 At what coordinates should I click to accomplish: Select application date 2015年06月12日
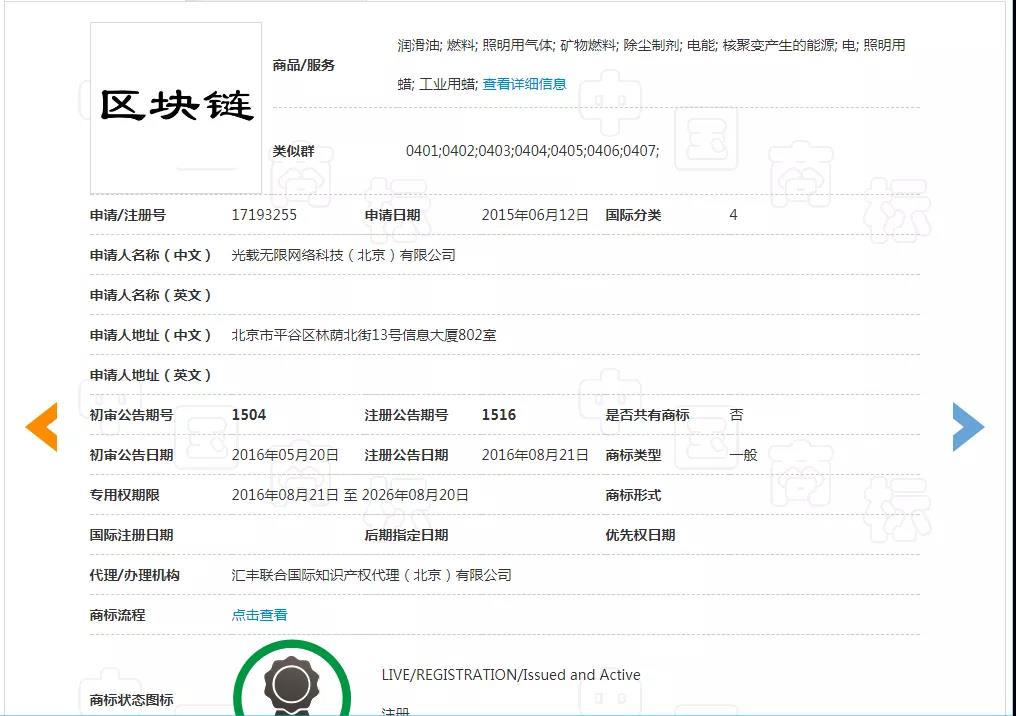pos(535,215)
